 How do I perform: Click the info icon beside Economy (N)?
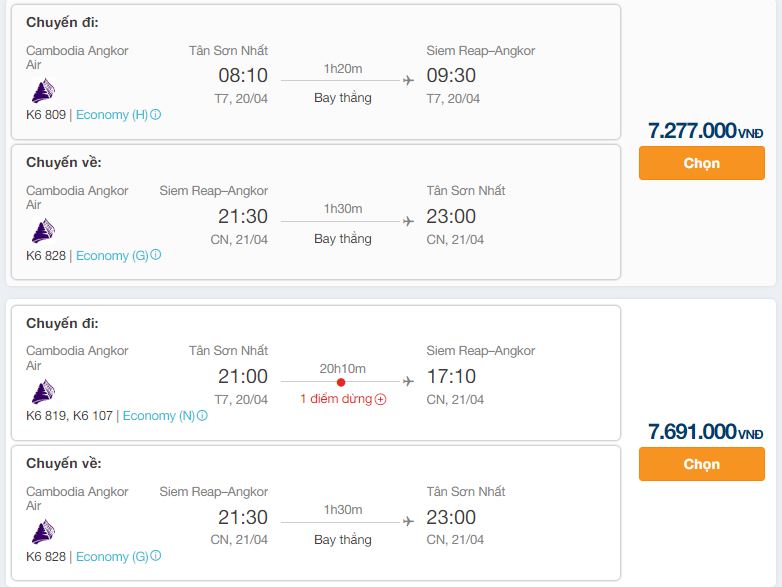[x=202, y=415]
